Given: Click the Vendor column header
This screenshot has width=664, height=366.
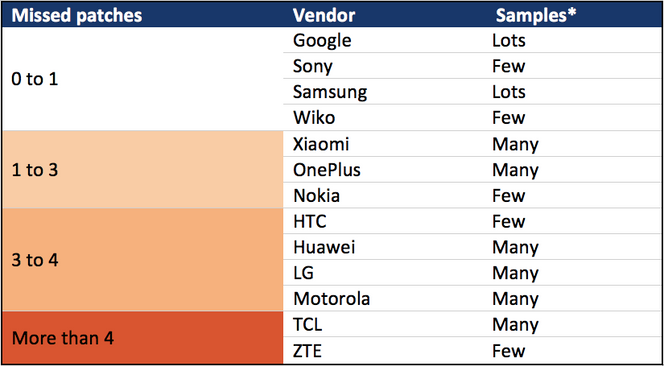Looking at the screenshot, I should tap(324, 16).
